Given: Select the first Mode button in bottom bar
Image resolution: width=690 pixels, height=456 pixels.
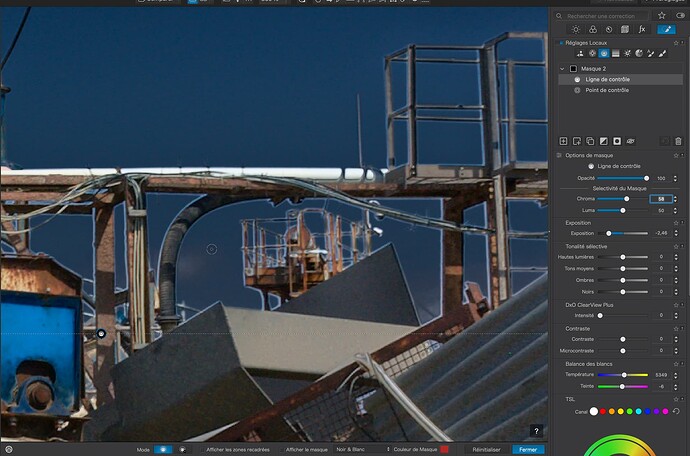Looking at the screenshot, I should [163, 449].
